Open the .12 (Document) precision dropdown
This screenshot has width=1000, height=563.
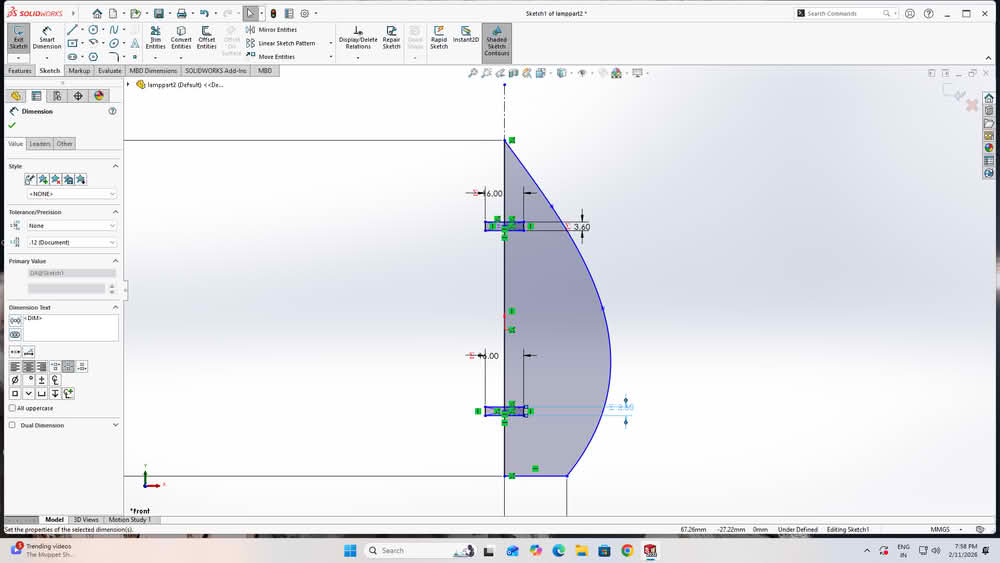point(71,242)
